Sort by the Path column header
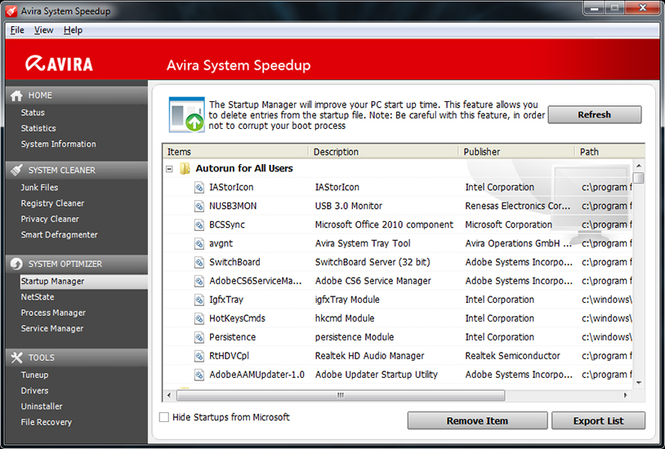This screenshot has height=449, width=665. click(610, 151)
